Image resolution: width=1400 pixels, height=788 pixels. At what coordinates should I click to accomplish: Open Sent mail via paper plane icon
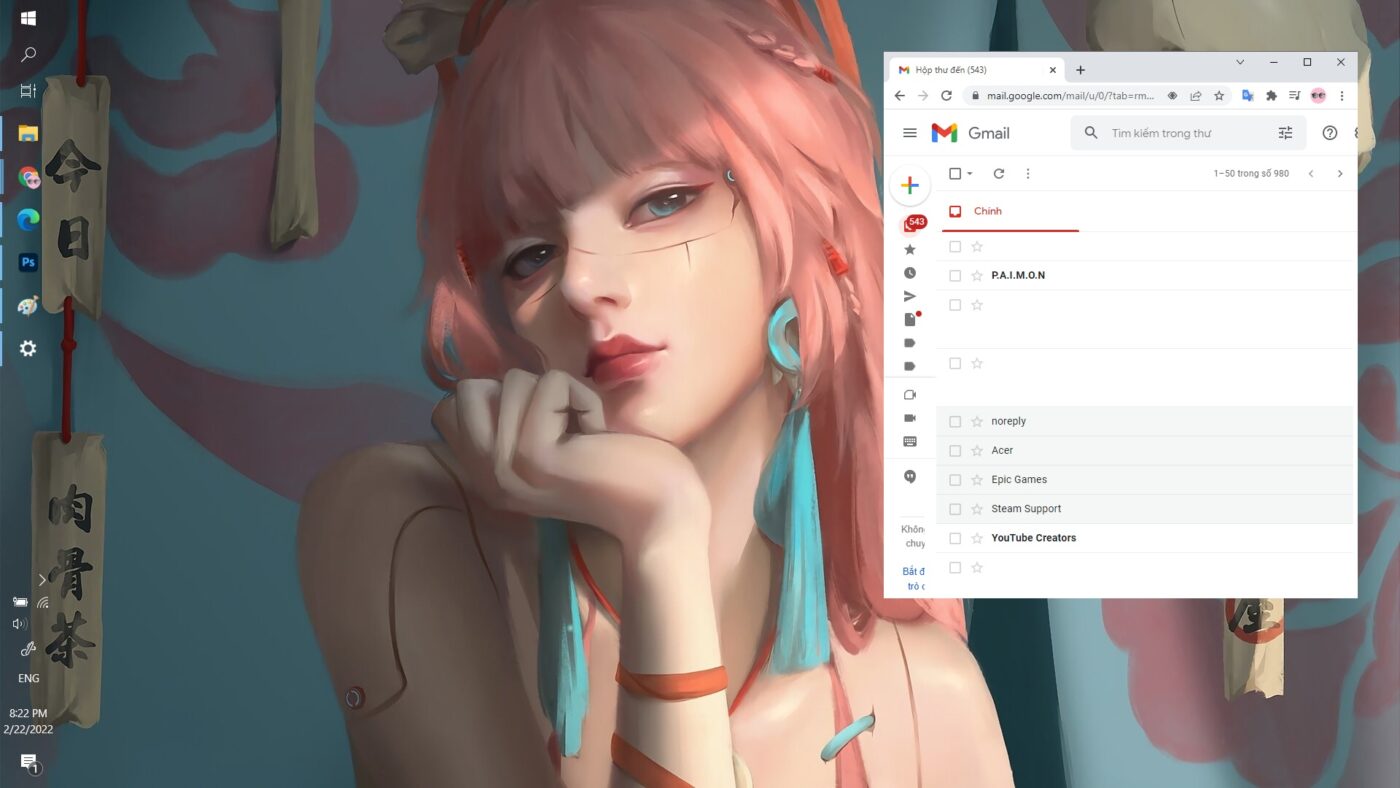(x=910, y=296)
